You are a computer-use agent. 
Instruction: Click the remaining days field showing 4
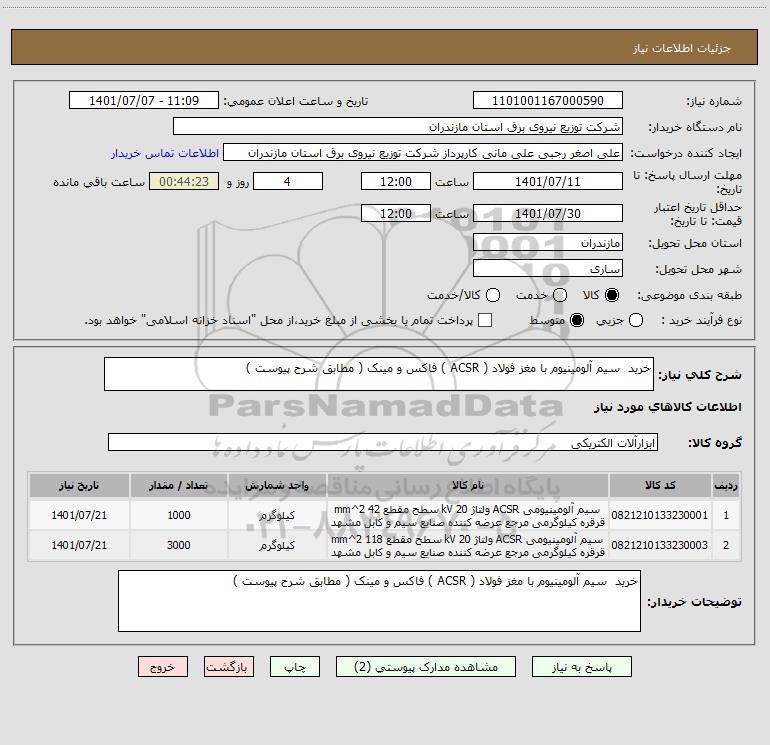pos(288,181)
